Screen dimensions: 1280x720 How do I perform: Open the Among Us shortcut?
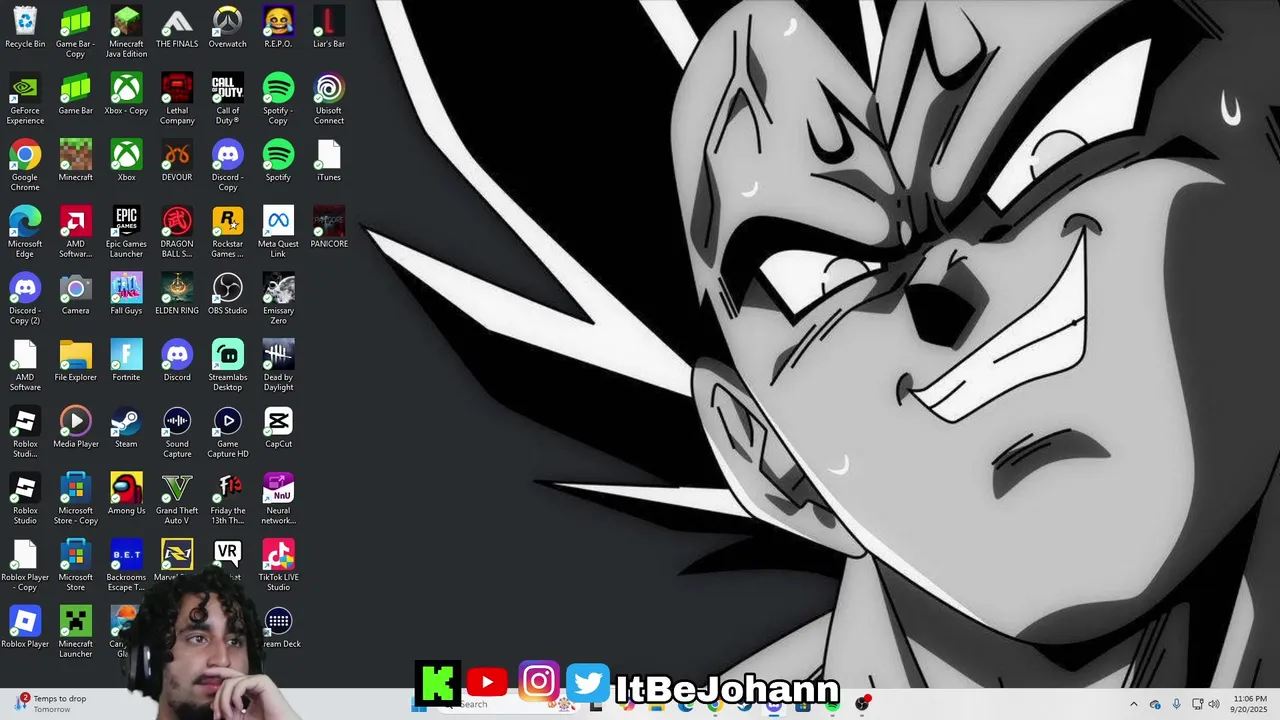(126, 493)
